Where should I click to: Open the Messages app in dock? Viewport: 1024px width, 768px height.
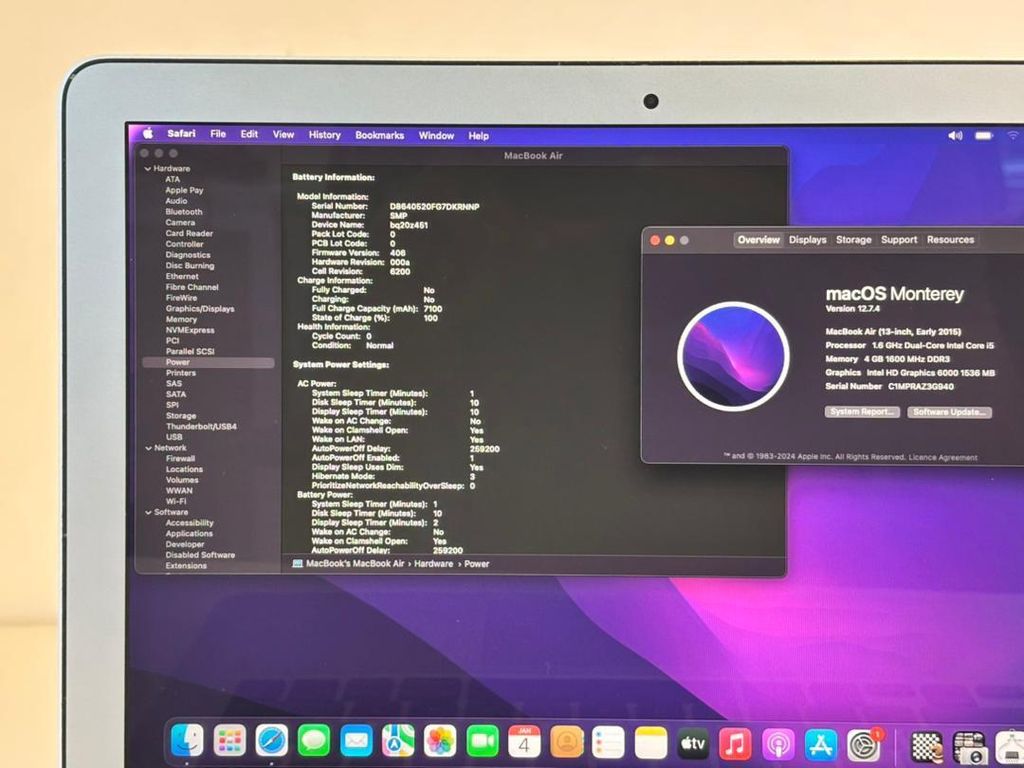[x=314, y=741]
